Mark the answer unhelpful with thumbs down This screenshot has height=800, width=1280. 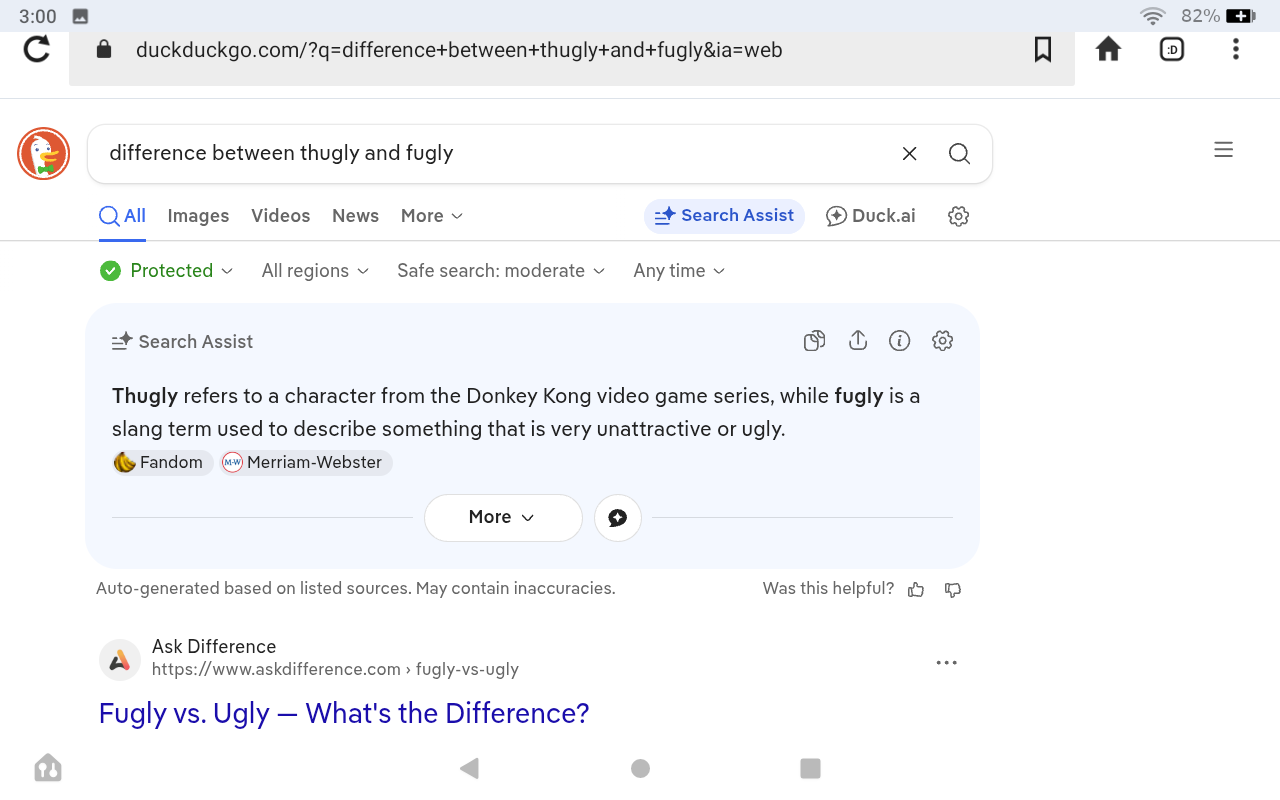click(953, 590)
